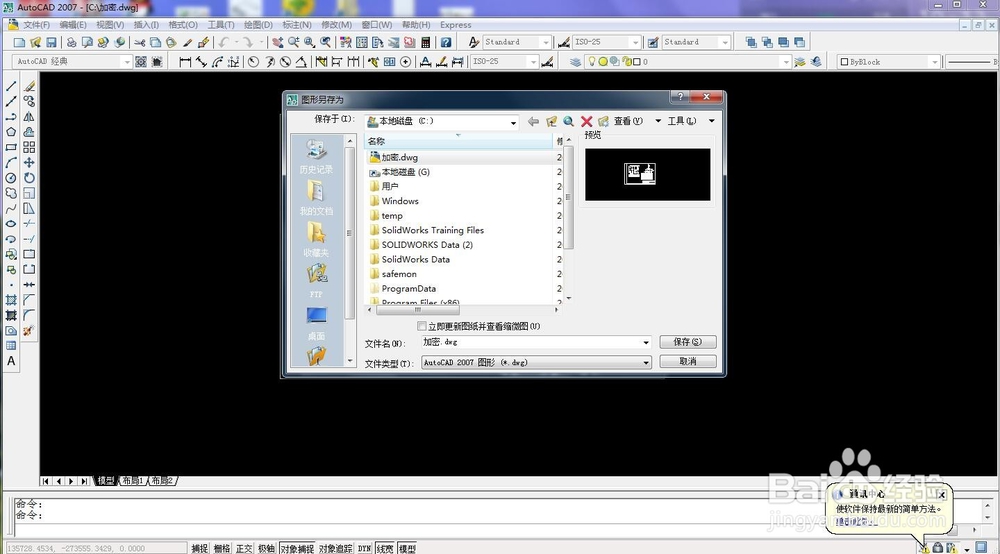1000x554 pixels.
Task: Click the New drawing toolbar icon
Action: tap(19, 42)
